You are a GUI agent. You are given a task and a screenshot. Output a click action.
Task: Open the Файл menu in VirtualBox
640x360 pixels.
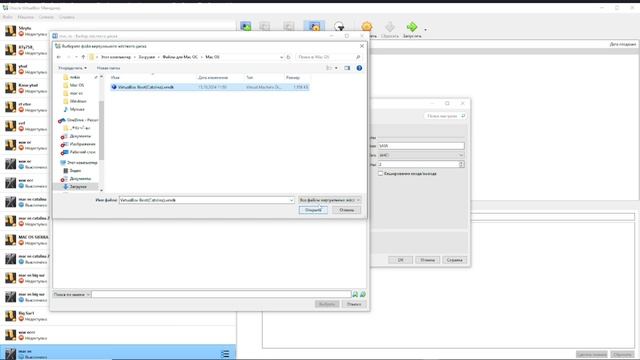click(7, 17)
